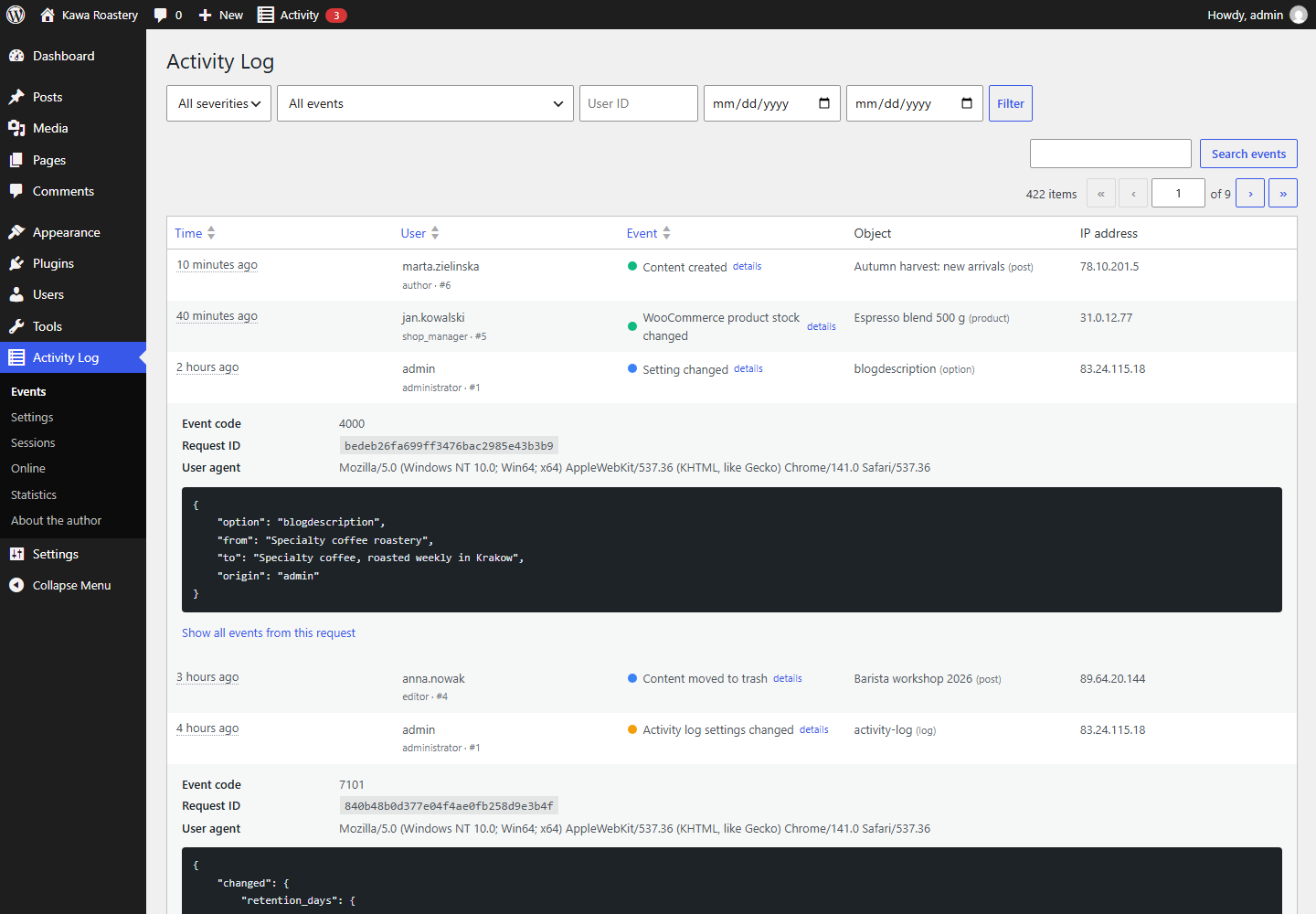
Task: Sort the table by Event column
Action: (x=649, y=233)
